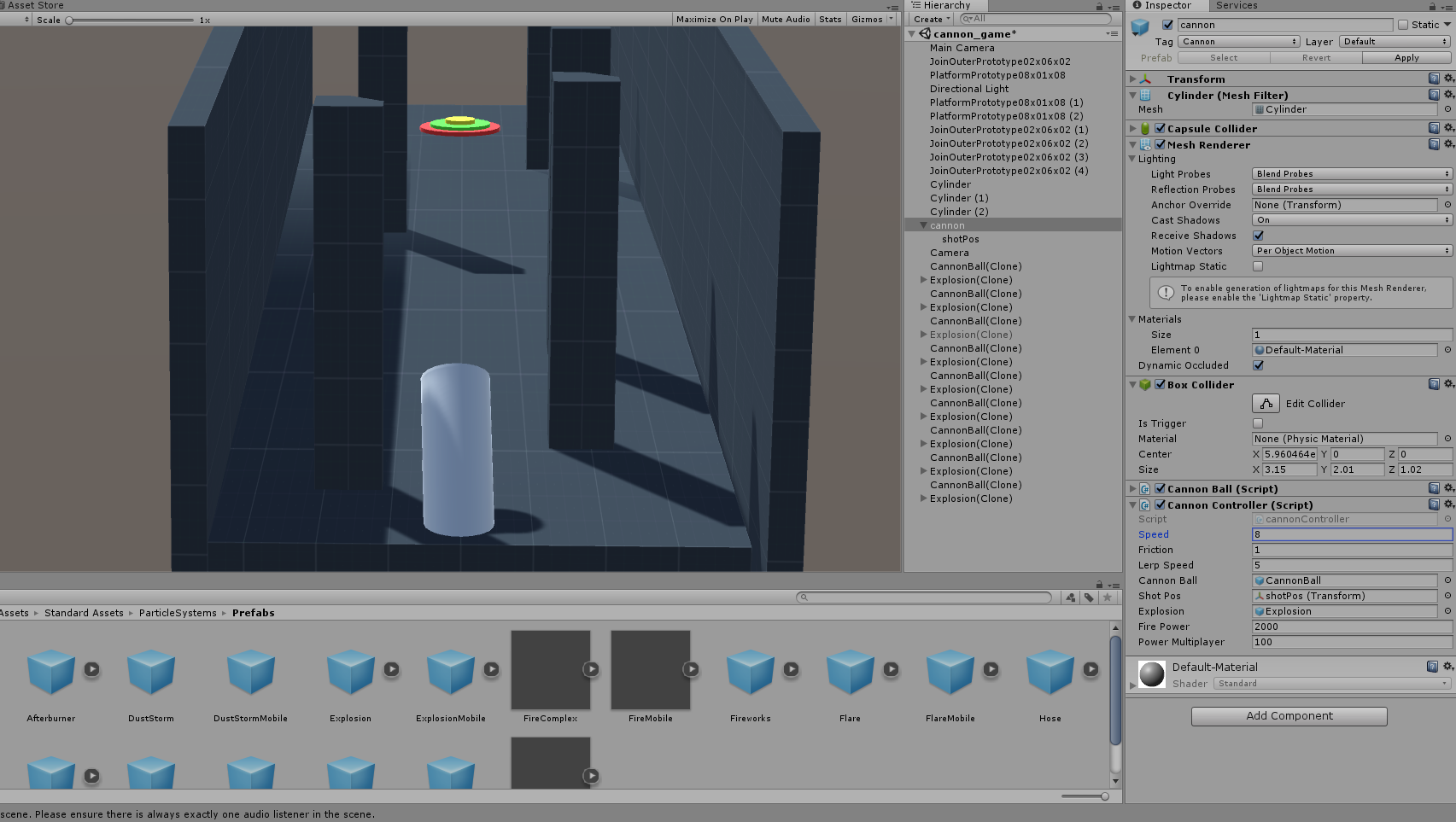Select shotPos in the Hierarchy
Screen dimensions: 1456x822
[960, 239]
